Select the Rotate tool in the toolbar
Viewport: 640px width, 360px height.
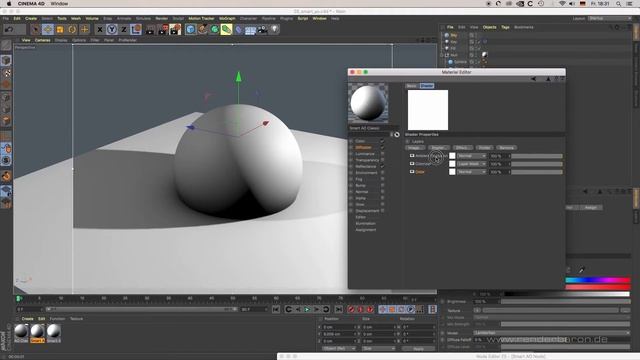72,29
